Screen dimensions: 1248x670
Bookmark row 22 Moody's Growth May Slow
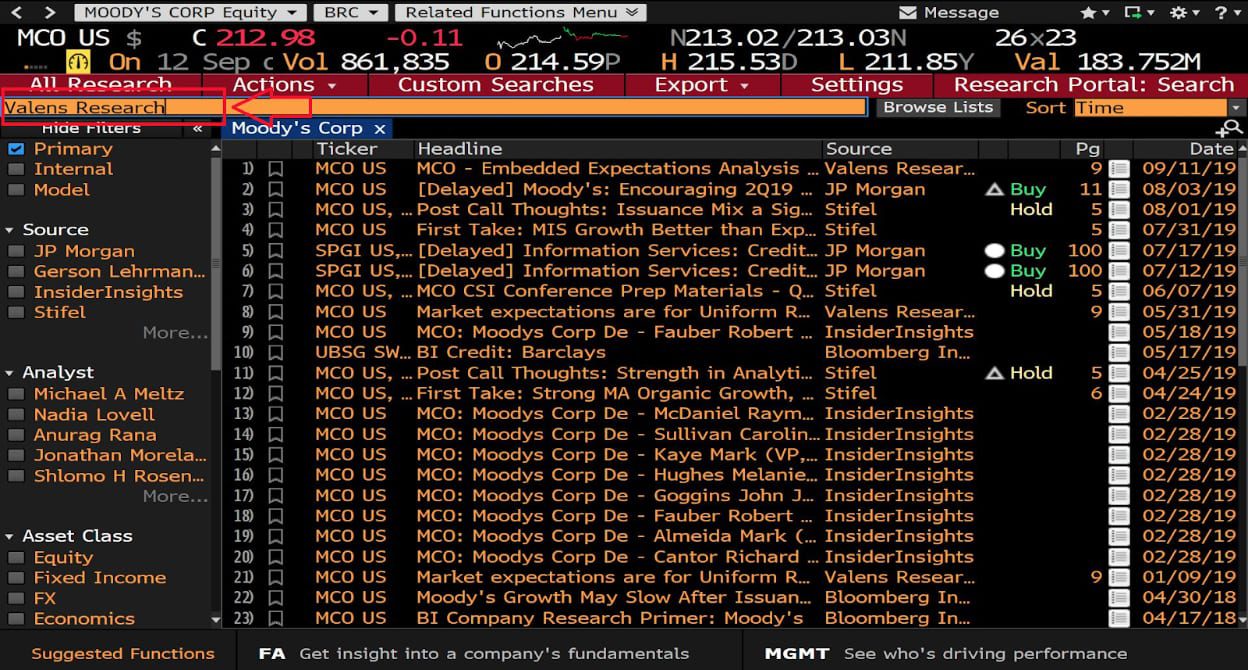[275, 597]
